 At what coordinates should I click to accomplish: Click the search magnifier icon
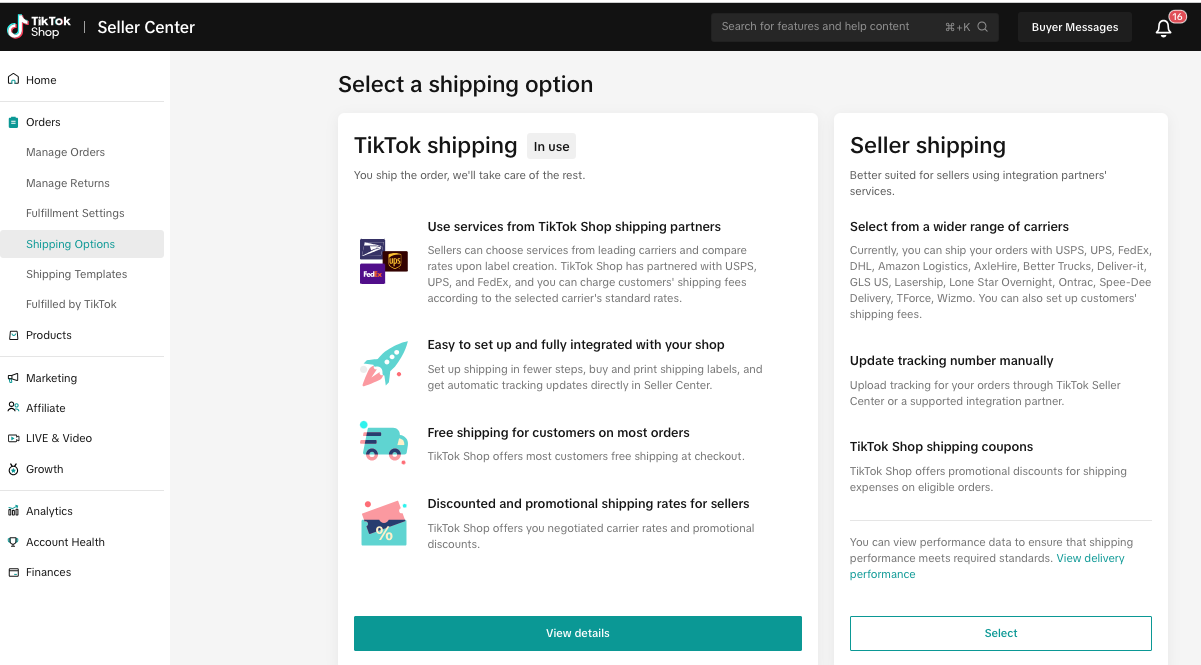[983, 27]
